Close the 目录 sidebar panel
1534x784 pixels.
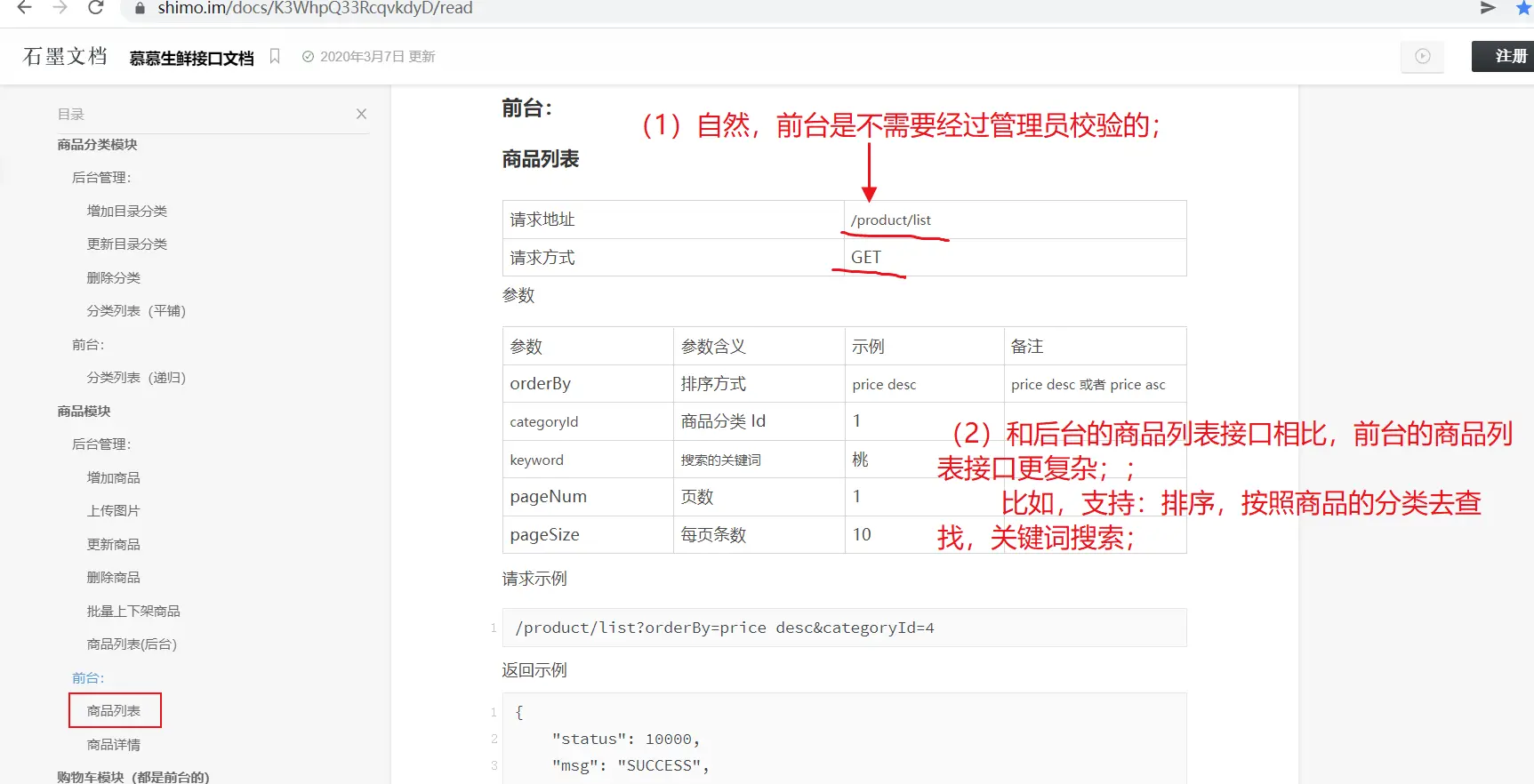tap(361, 114)
